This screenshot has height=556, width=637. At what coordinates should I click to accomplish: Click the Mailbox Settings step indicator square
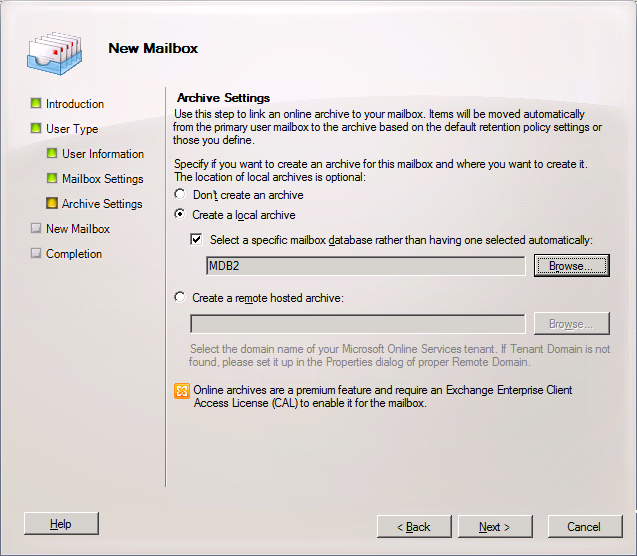[52, 178]
